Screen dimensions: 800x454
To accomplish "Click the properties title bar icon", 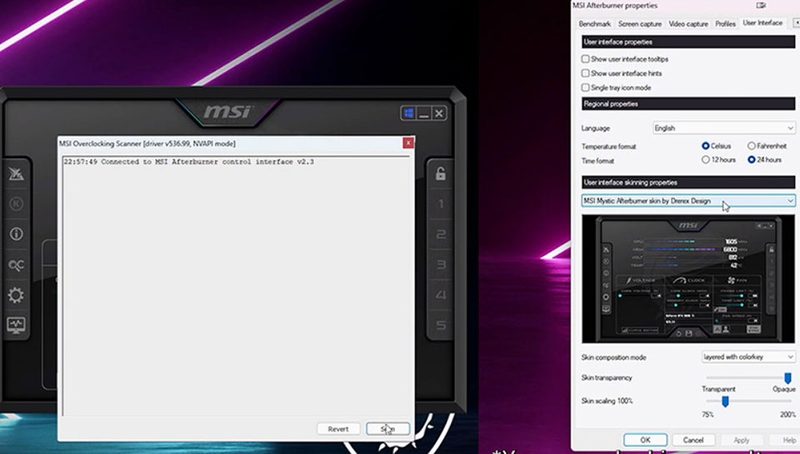I will [x=761, y=5].
